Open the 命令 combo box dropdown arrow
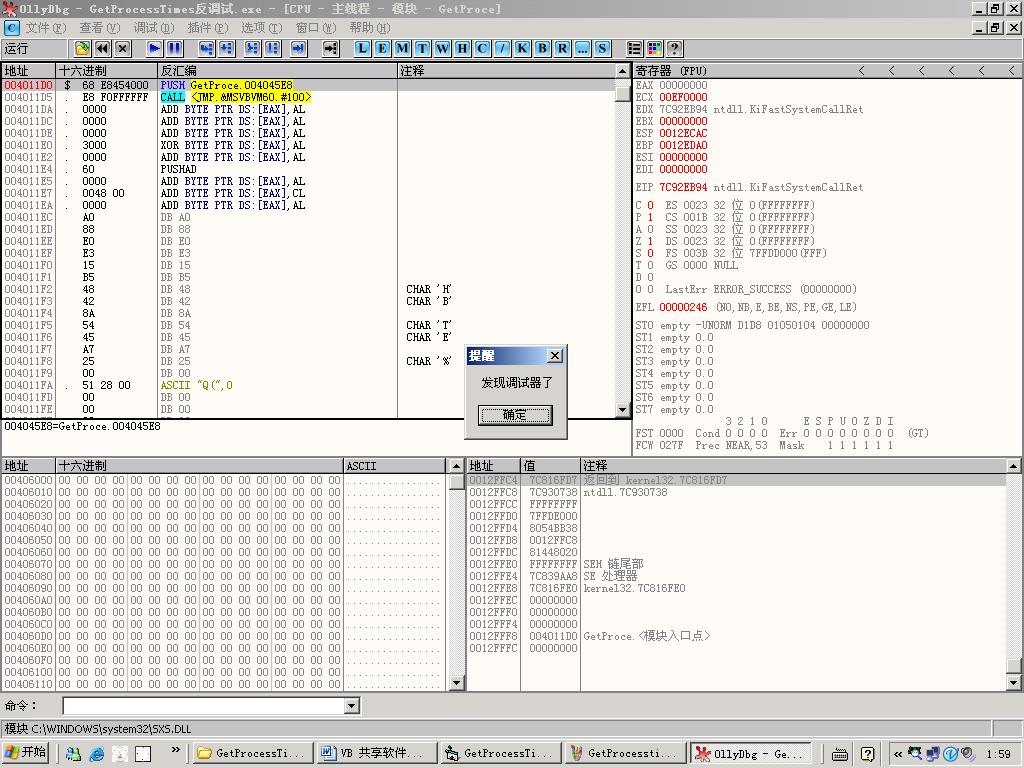The height and width of the screenshot is (768, 1024). [351, 705]
